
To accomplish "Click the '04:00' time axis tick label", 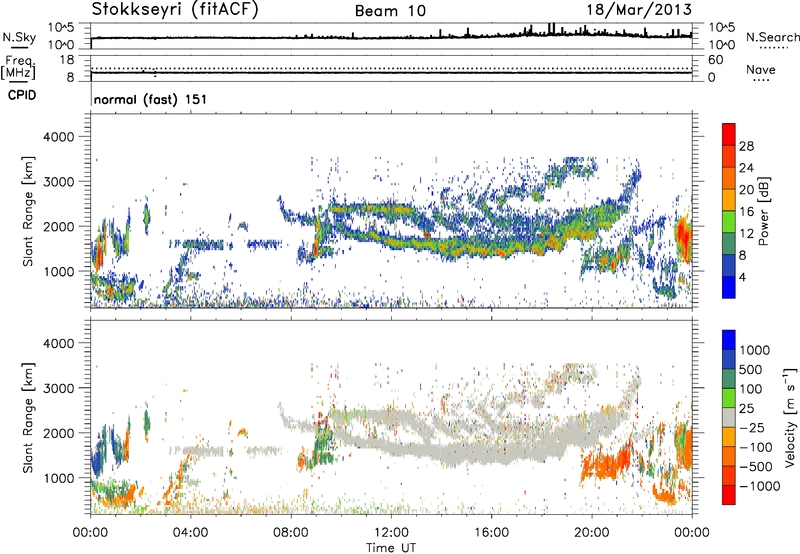I will click(x=190, y=533).
